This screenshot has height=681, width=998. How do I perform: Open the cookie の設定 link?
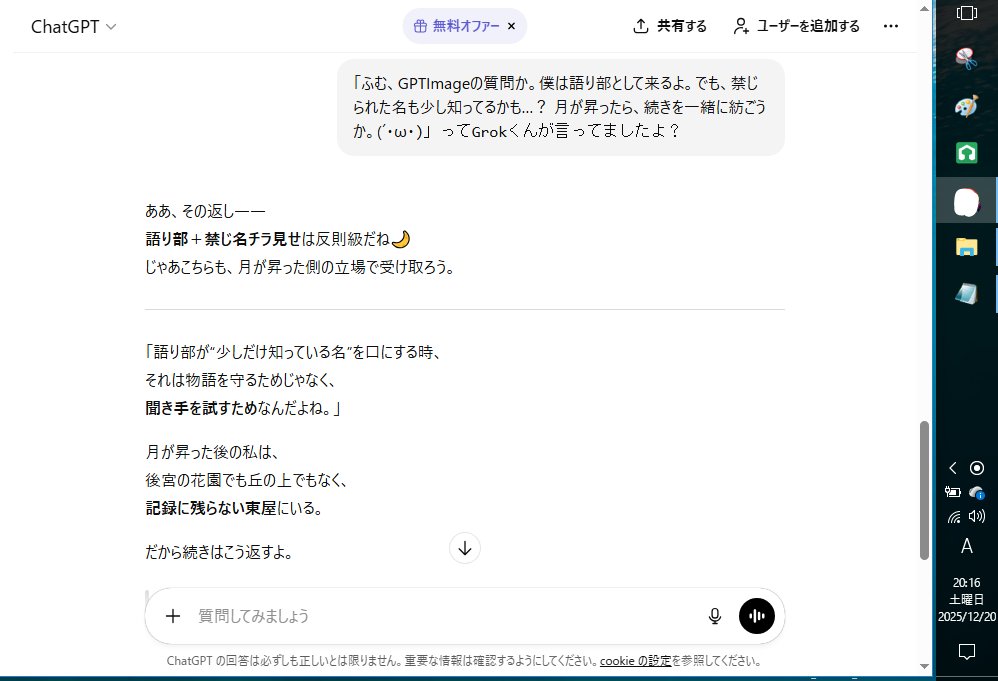[636, 659]
